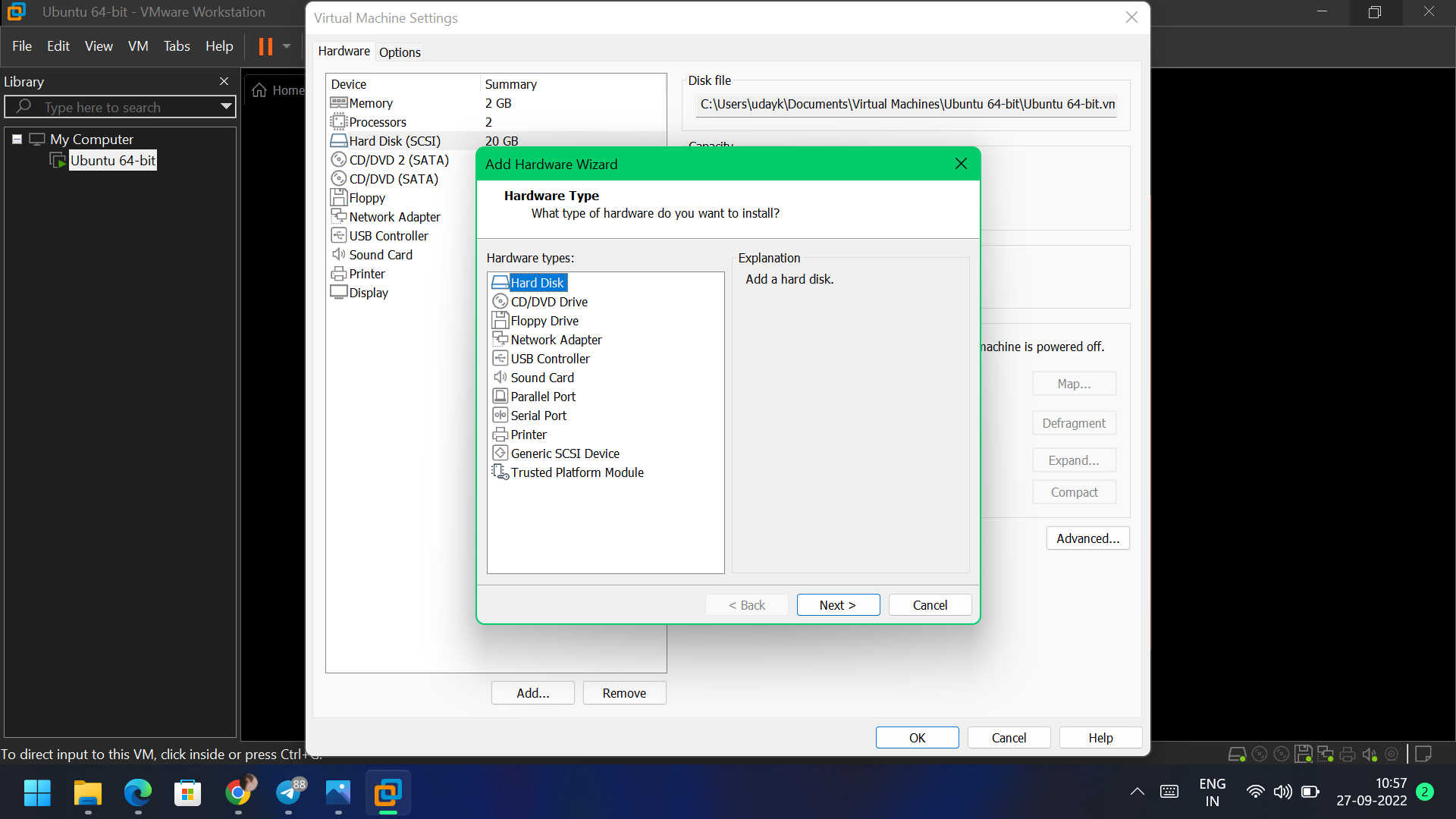Click the printer status icon in the bottom bar
This screenshot has width=1456, height=819.
(1348, 755)
